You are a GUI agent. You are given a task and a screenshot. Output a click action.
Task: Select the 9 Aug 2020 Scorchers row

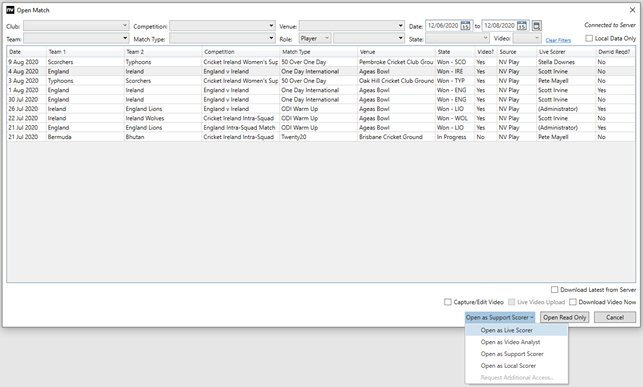click(x=321, y=62)
